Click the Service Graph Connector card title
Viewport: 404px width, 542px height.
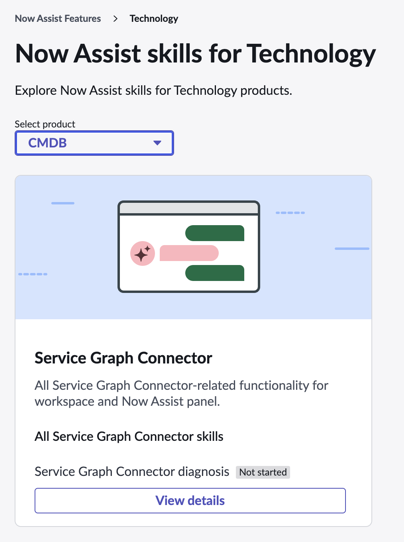[x=123, y=358]
